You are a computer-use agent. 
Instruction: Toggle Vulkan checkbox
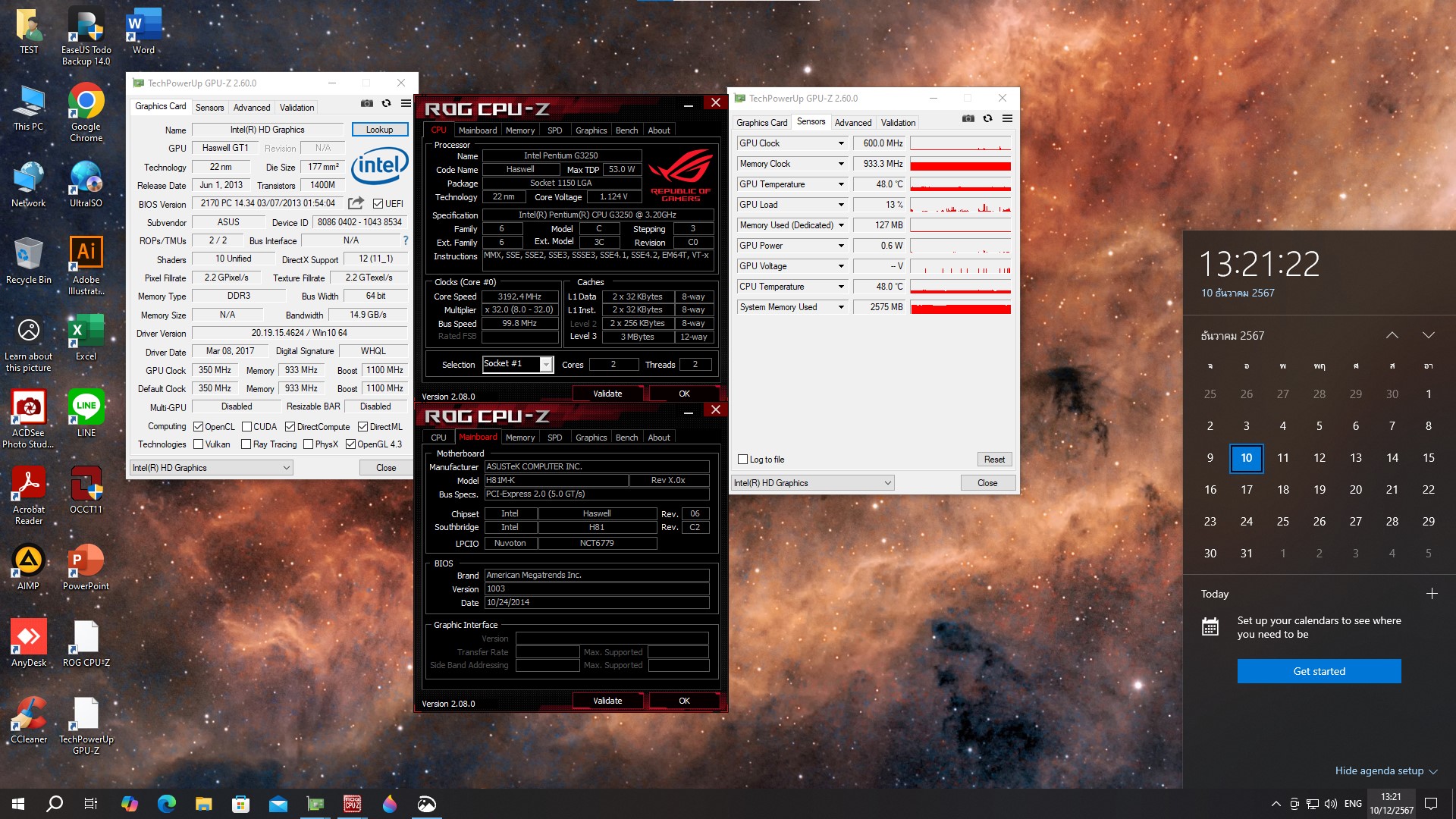pos(198,444)
